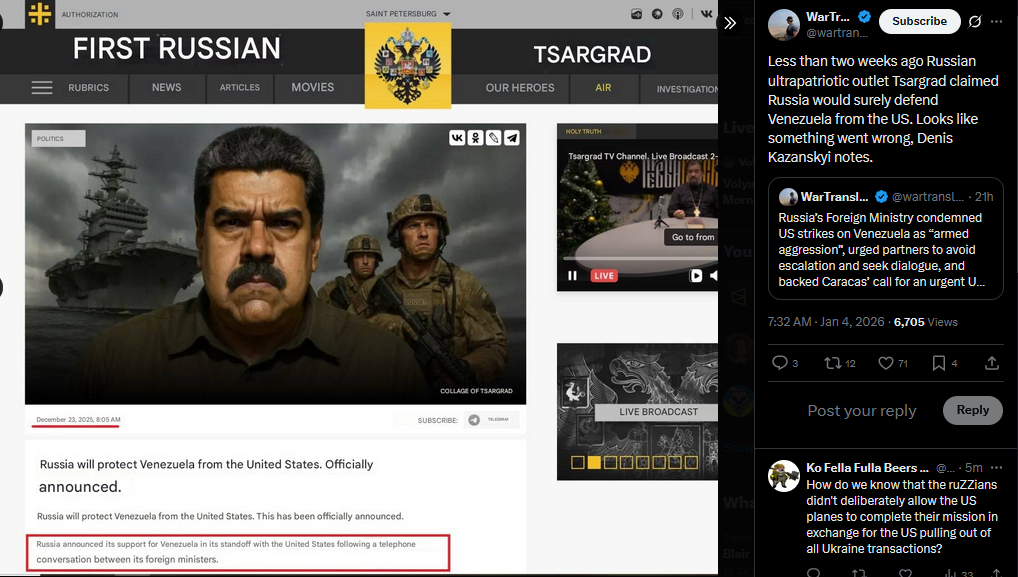Open the hamburger RUBRICS menu icon
1018x577 pixels.
(x=42, y=88)
